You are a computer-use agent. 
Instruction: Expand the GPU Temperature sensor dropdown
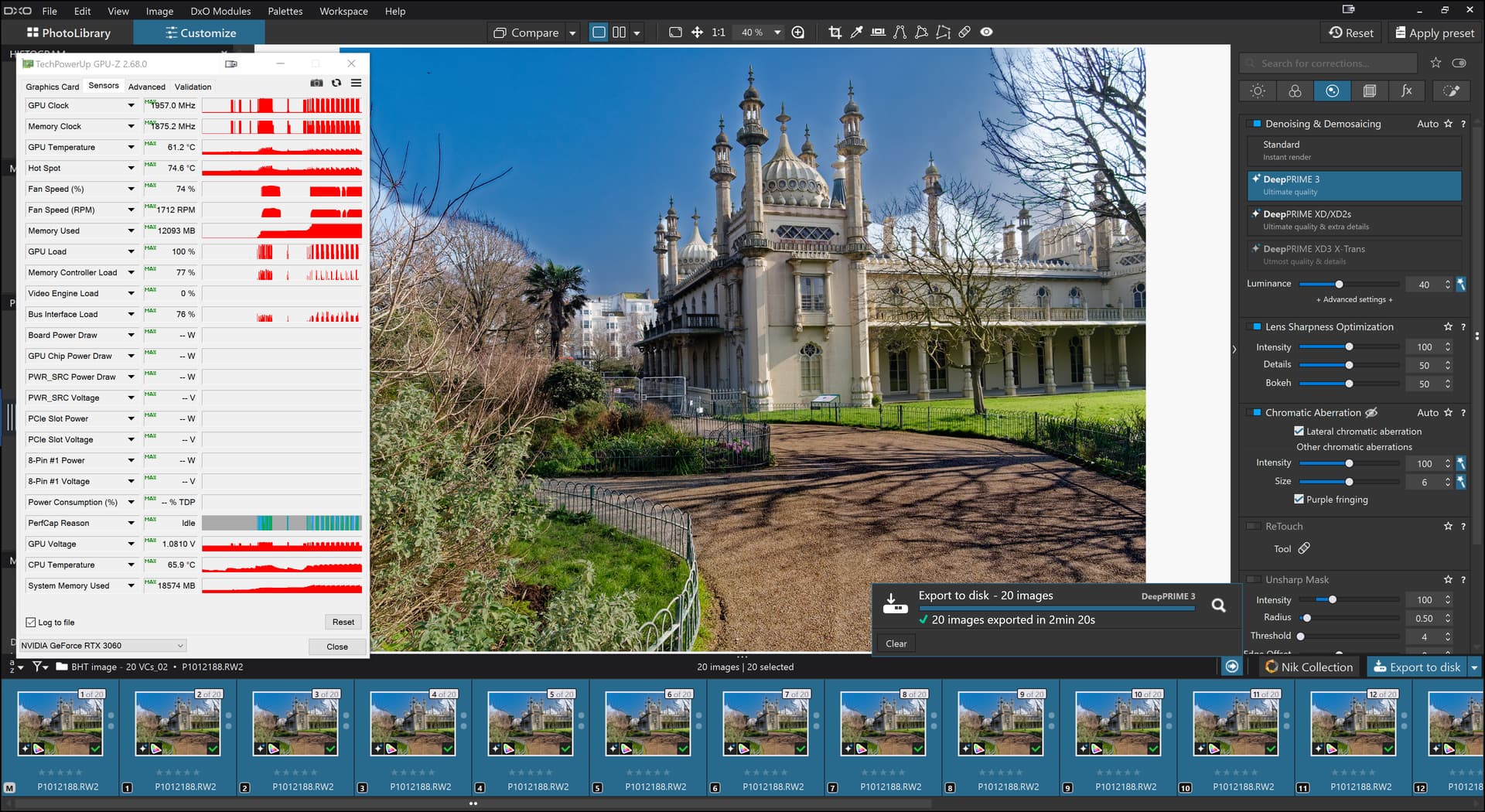click(x=131, y=147)
